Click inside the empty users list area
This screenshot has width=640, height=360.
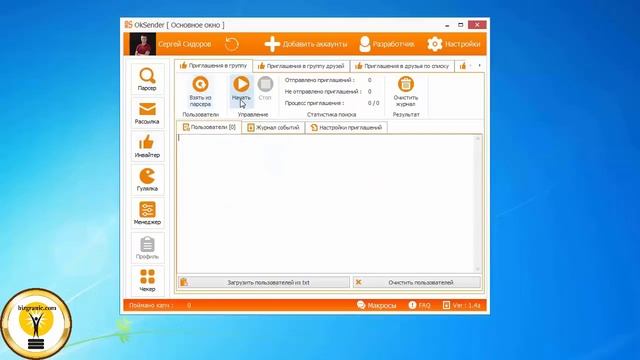click(x=326, y=204)
